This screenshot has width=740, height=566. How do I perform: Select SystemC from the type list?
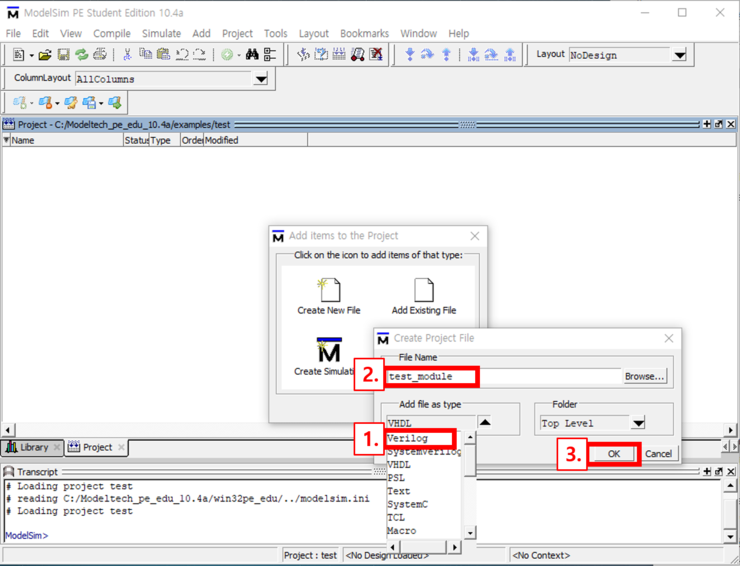pyautogui.click(x=423, y=504)
